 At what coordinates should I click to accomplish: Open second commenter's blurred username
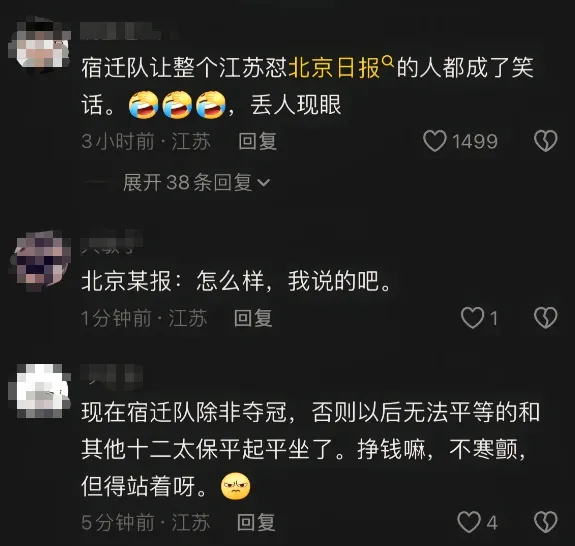(111, 242)
